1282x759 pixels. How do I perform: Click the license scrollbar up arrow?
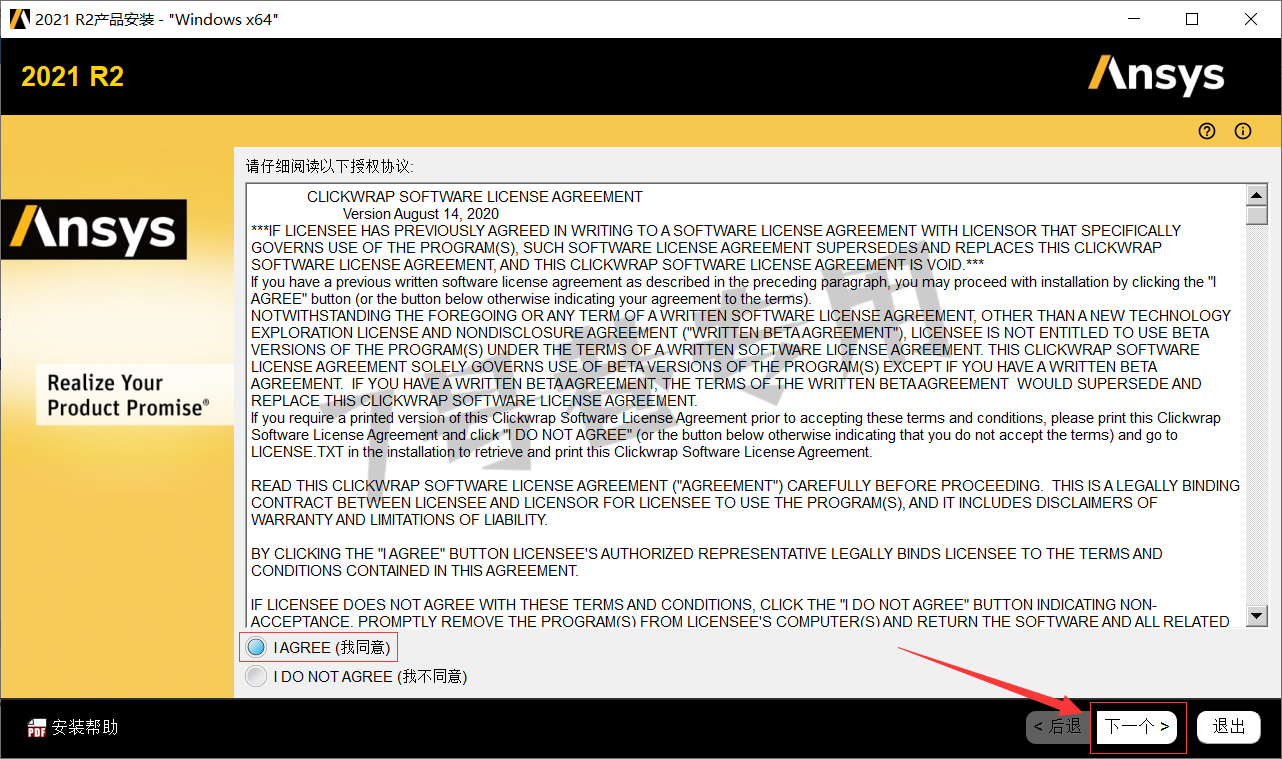(x=1256, y=195)
